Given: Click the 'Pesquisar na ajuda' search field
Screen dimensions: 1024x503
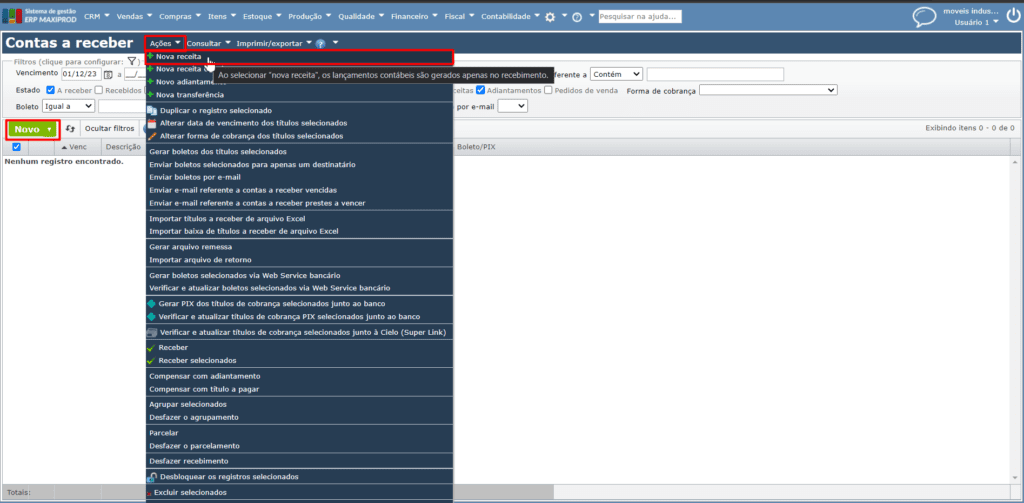Looking at the screenshot, I should point(640,16).
